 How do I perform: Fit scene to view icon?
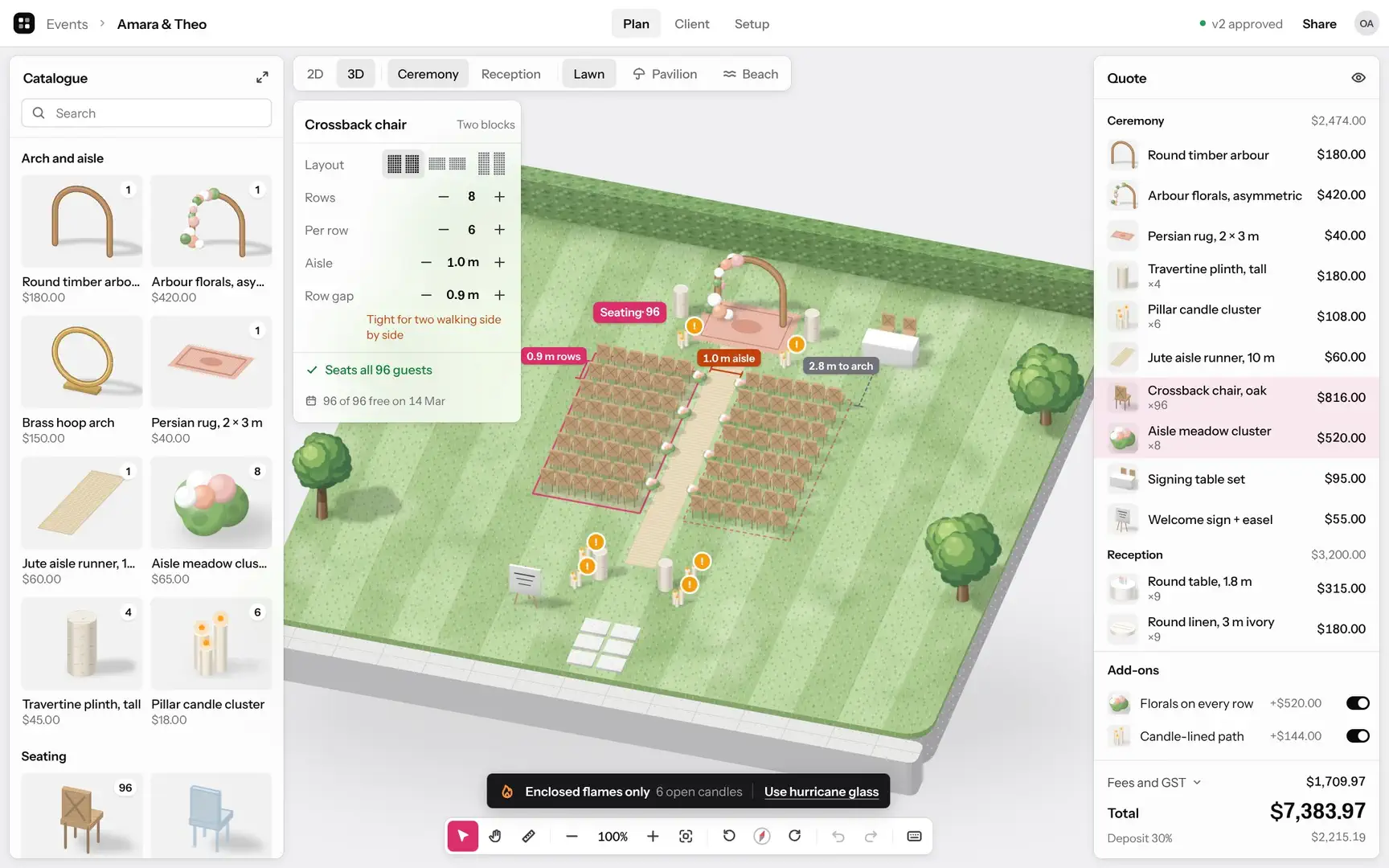686,836
